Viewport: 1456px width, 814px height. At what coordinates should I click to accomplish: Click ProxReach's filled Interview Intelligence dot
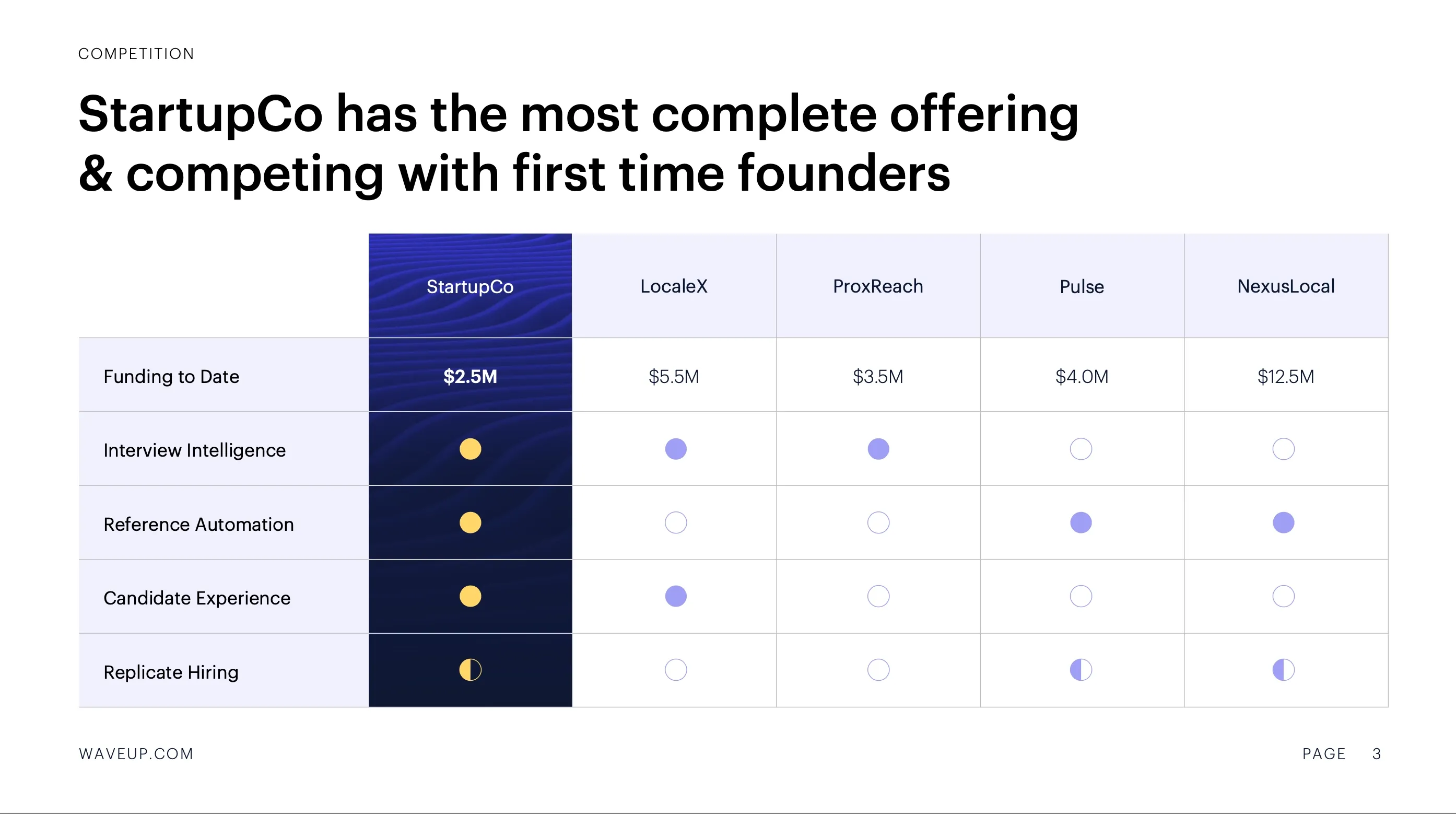(878, 449)
